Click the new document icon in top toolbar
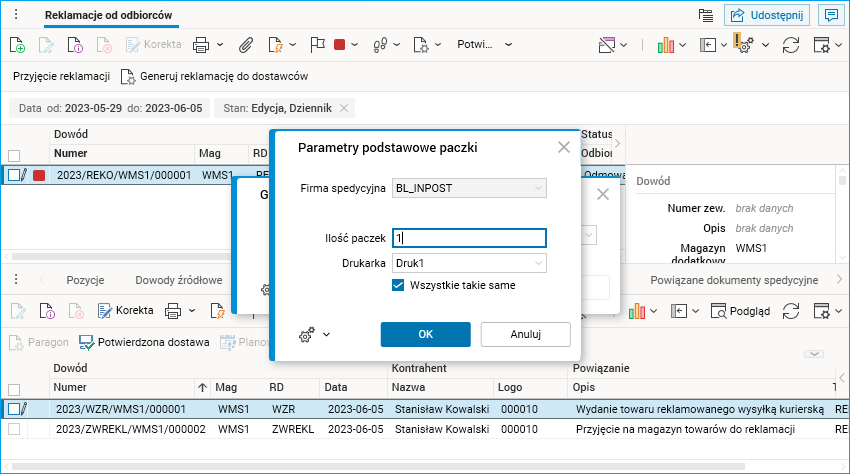 pos(17,45)
